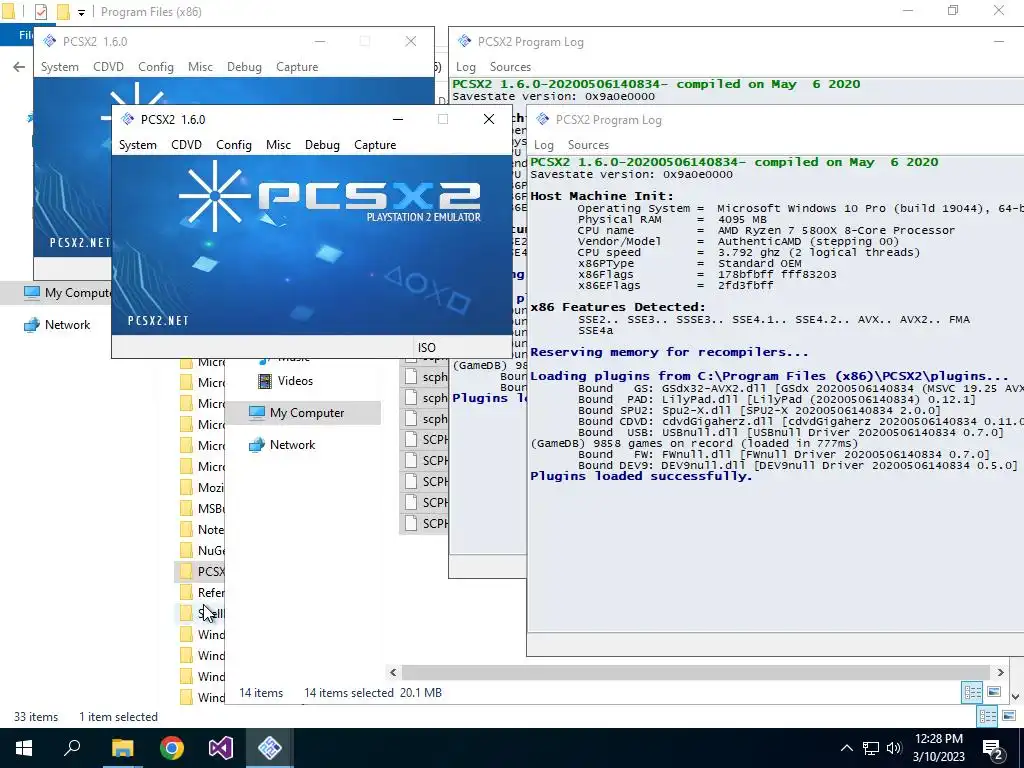1024x768 pixels.
Task: Click scroll-right arrow on horizontal scrollbar
Action: [1000, 672]
